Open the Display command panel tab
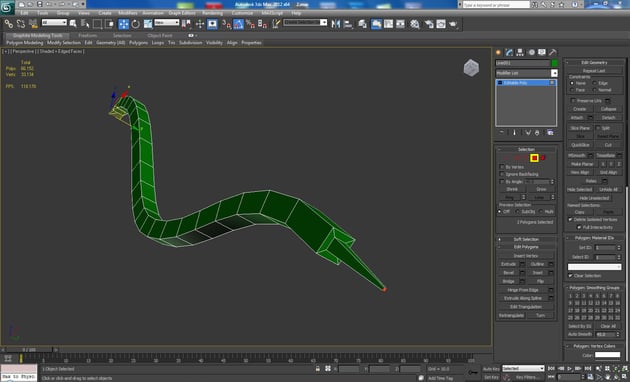The height and width of the screenshot is (382, 630). (x=542, y=52)
